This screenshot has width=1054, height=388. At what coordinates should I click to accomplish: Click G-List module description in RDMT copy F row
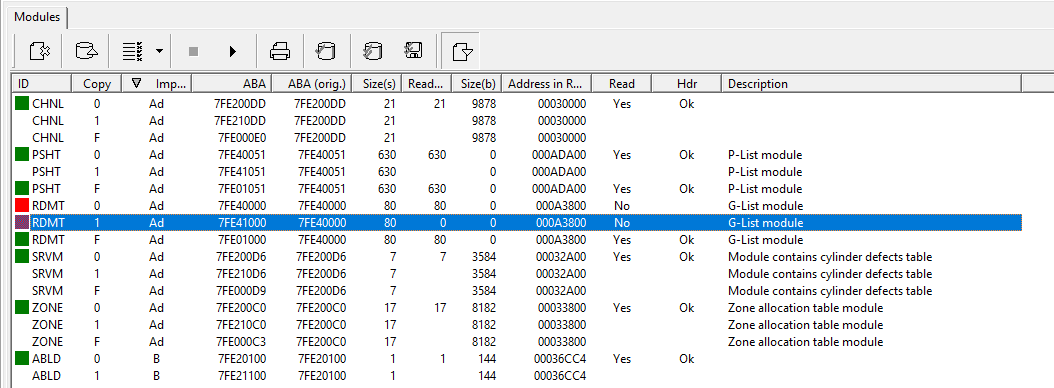pyautogui.click(x=766, y=239)
